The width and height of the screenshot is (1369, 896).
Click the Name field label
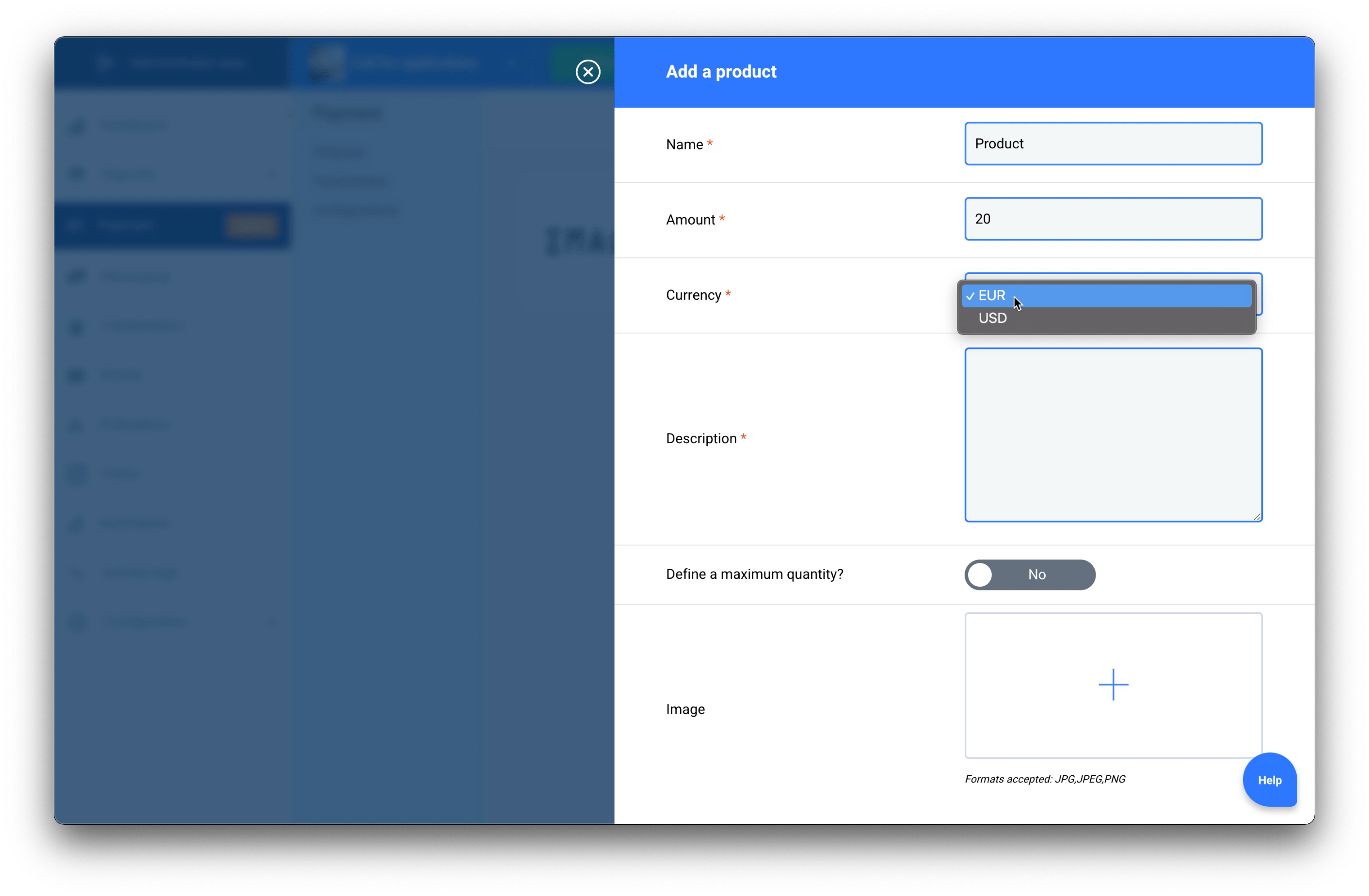click(x=684, y=144)
